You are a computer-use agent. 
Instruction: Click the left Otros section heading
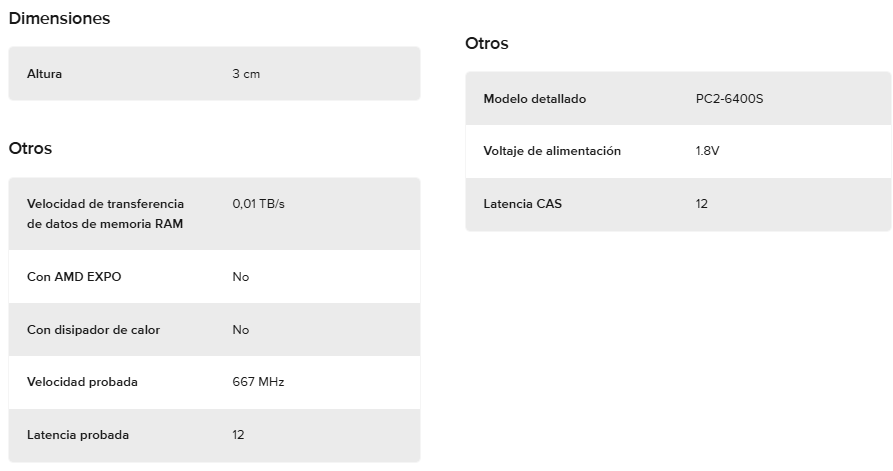coord(30,148)
